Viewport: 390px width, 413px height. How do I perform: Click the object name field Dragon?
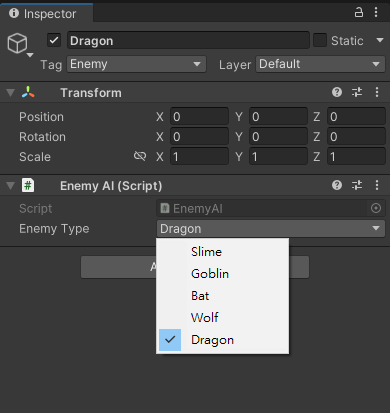(x=188, y=40)
